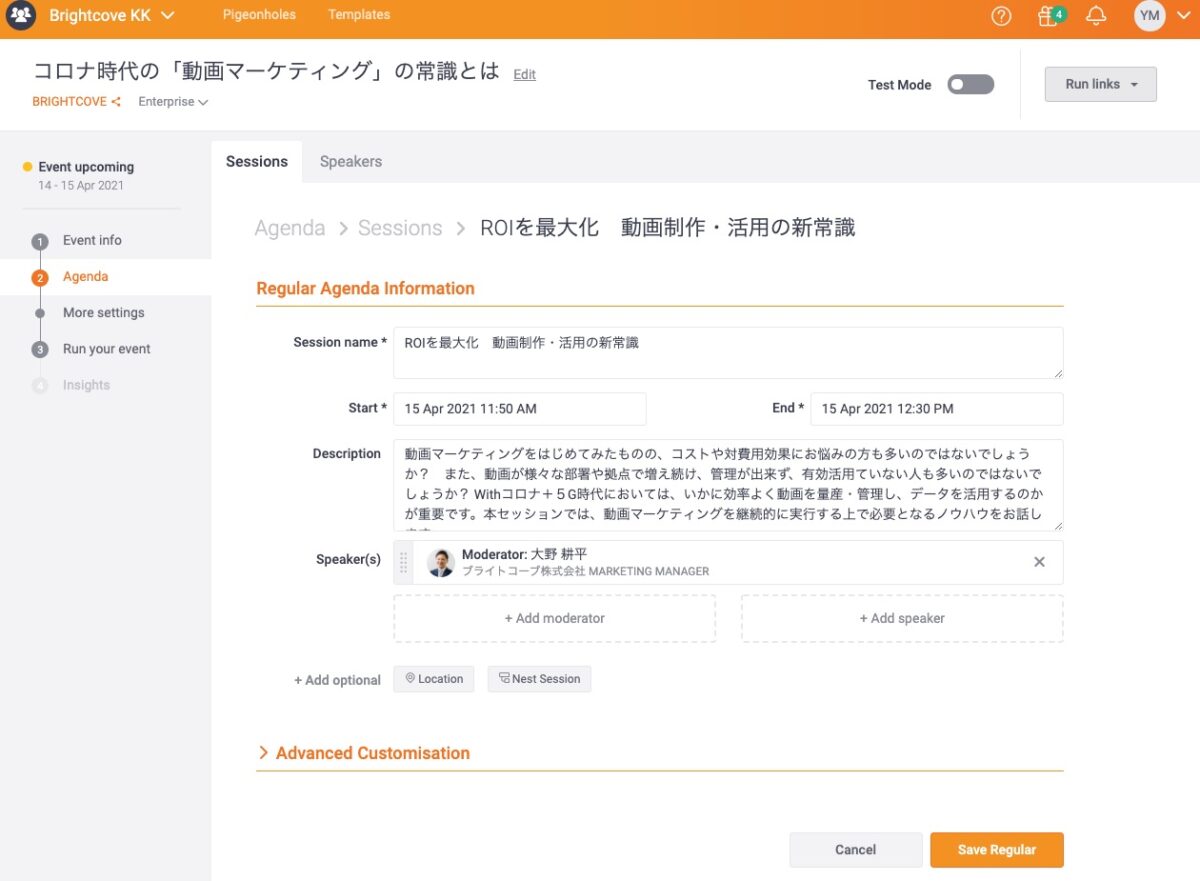This screenshot has height=881, width=1200.
Task: Open the Templates menu item
Action: (359, 15)
